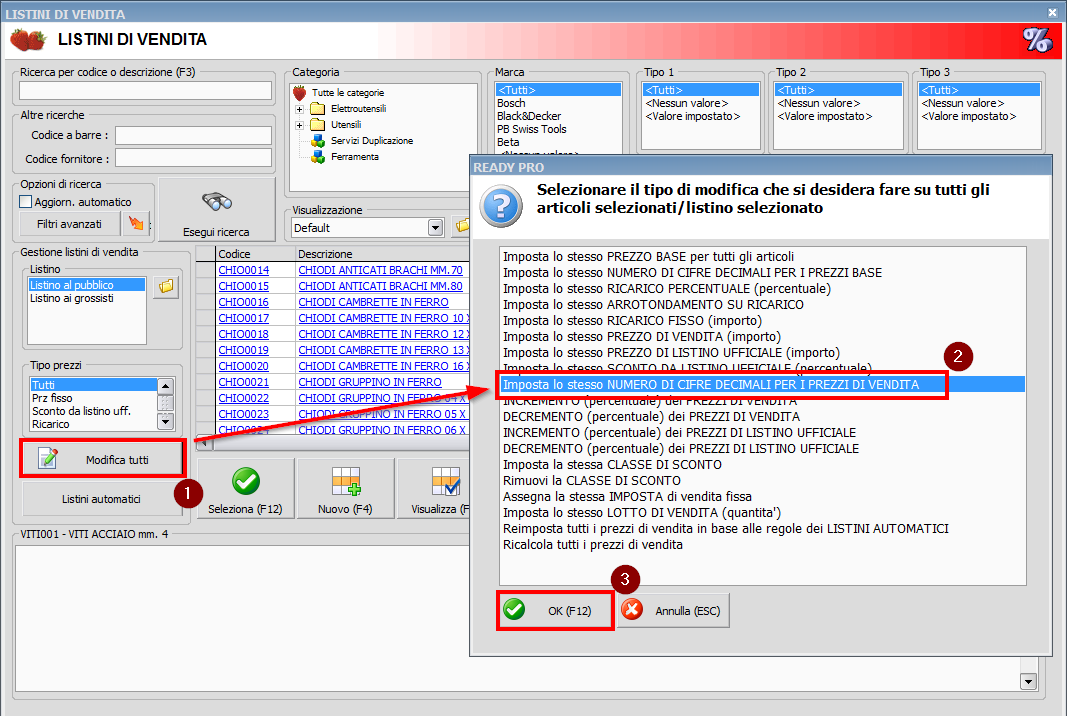Open article link CHIO0019
This screenshot has height=716, width=1067.
click(244, 350)
